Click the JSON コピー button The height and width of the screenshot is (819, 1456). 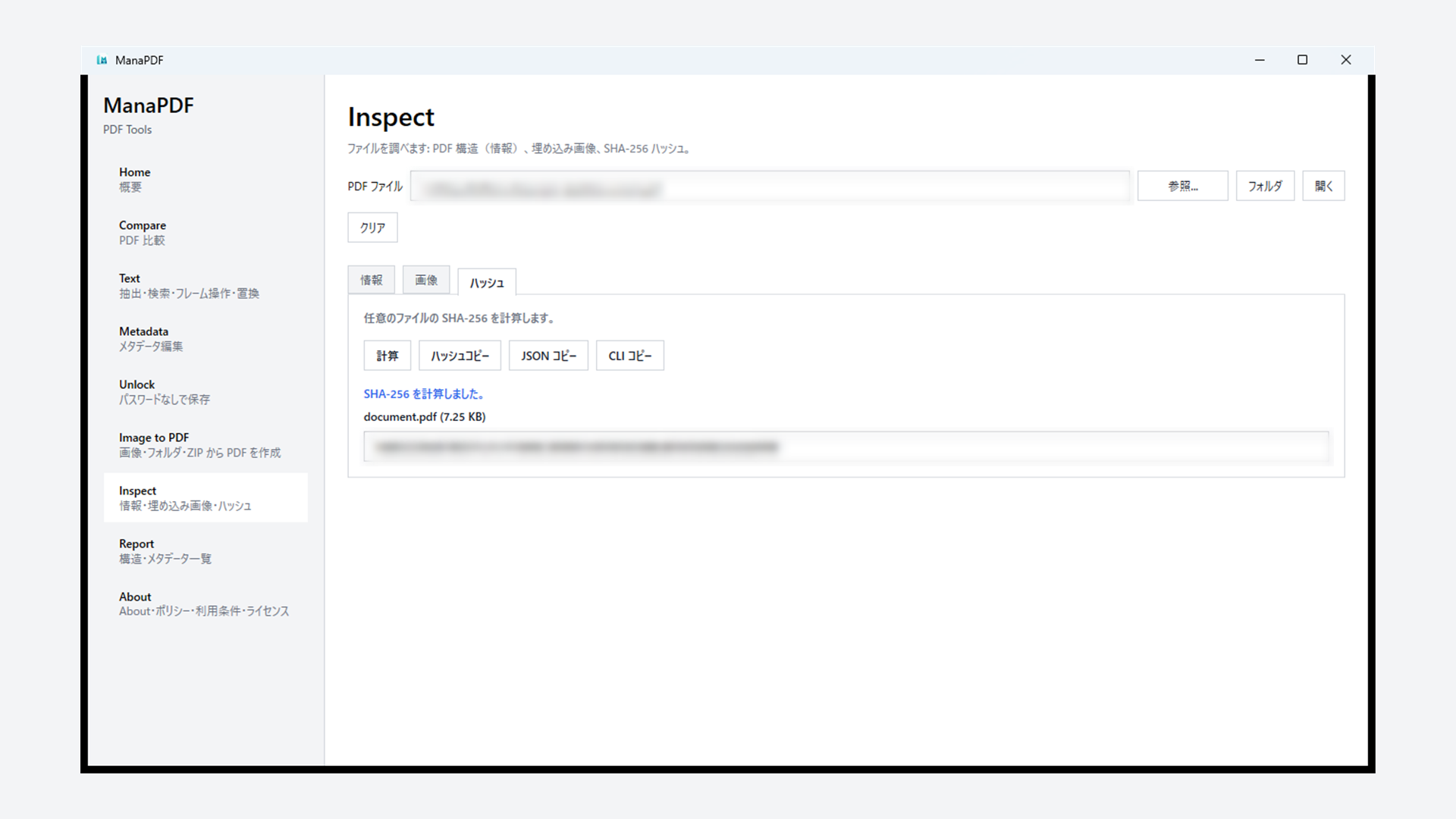[549, 356]
